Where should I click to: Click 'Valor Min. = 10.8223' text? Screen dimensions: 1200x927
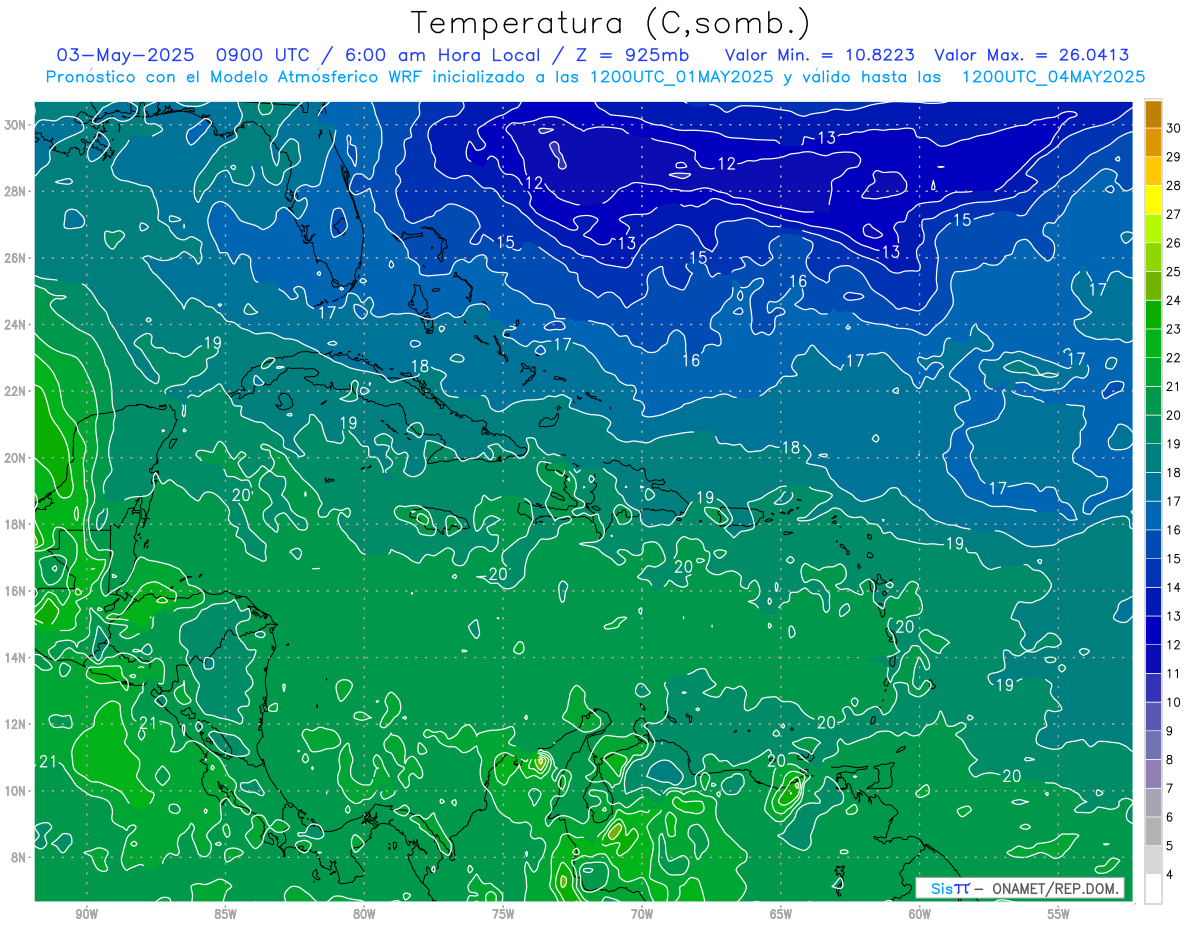point(820,55)
